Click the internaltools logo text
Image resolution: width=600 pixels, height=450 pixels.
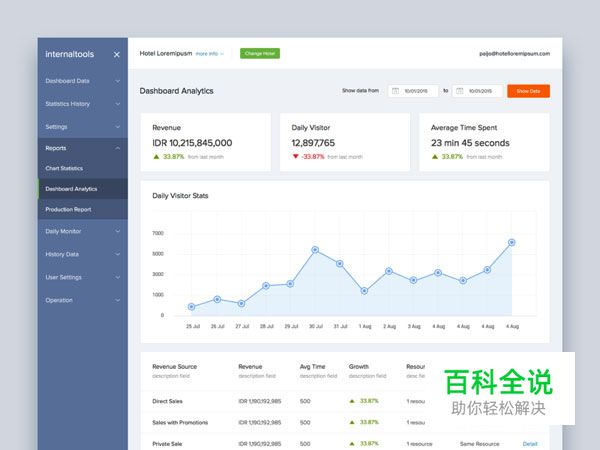point(69,54)
